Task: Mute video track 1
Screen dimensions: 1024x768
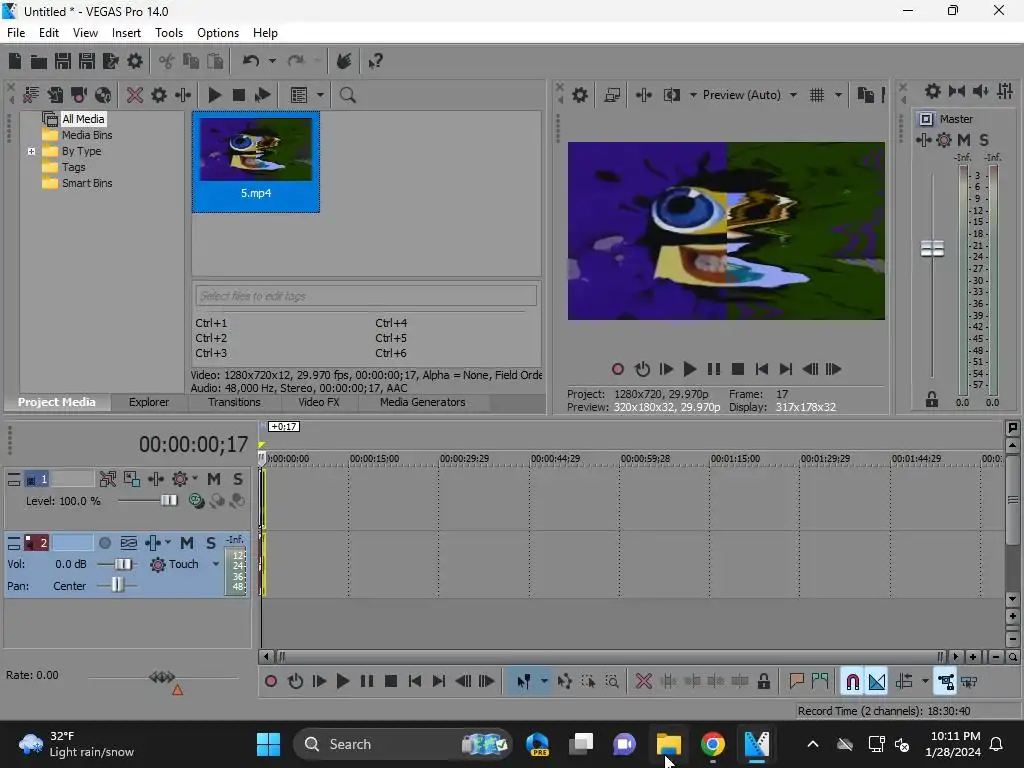Action: tap(214, 479)
